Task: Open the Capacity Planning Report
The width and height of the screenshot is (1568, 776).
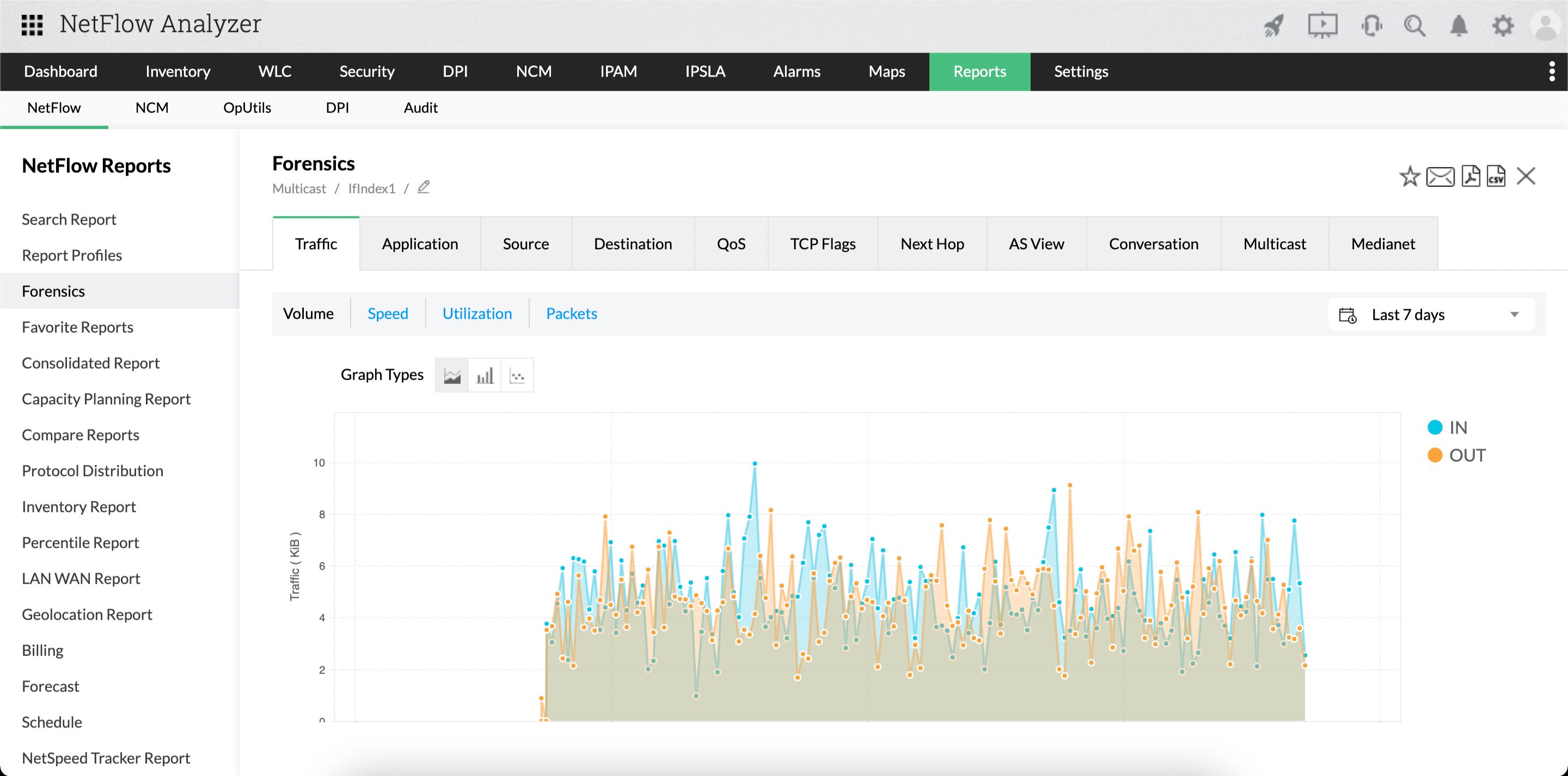Action: click(106, 399)
